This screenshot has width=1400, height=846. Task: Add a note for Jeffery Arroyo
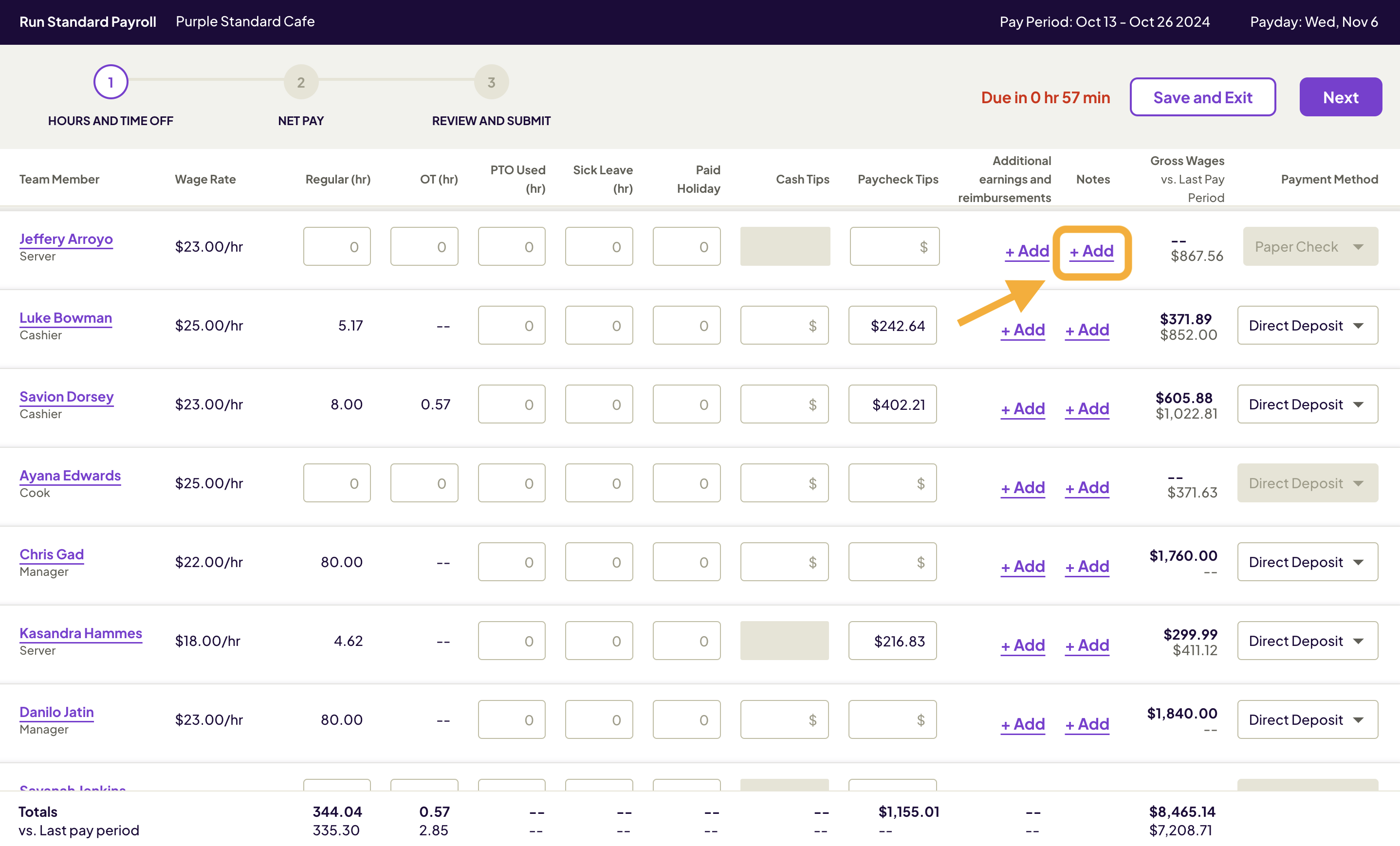click(1091, 251)
